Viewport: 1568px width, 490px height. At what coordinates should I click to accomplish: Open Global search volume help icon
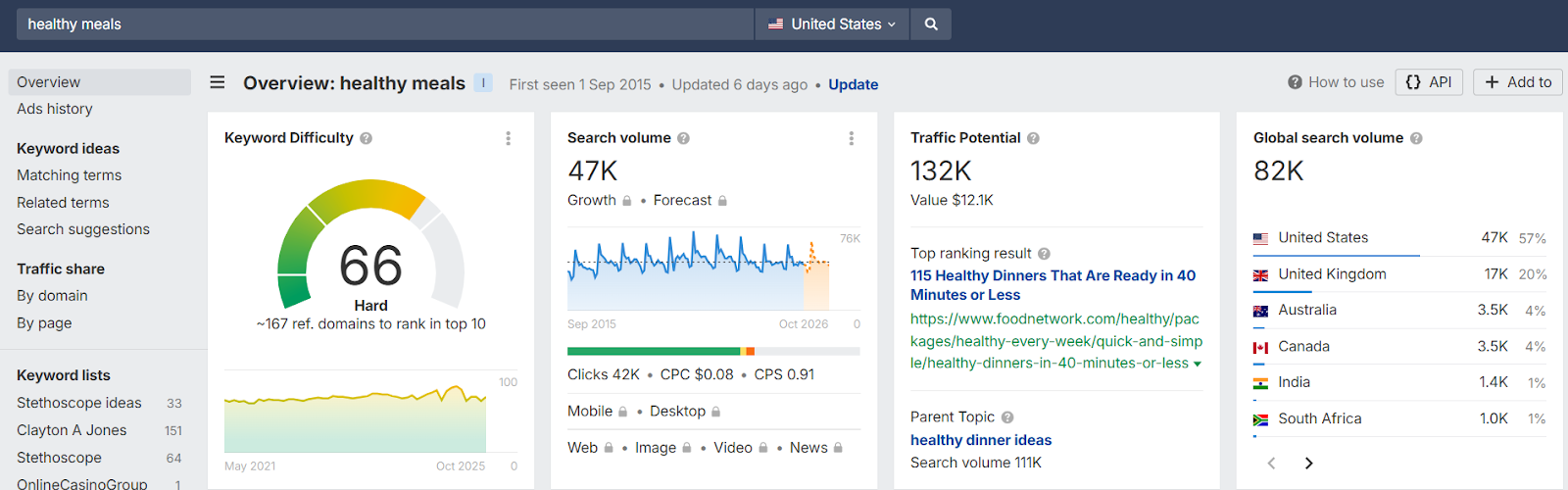pyautogui.click(x=1416, y=138)
